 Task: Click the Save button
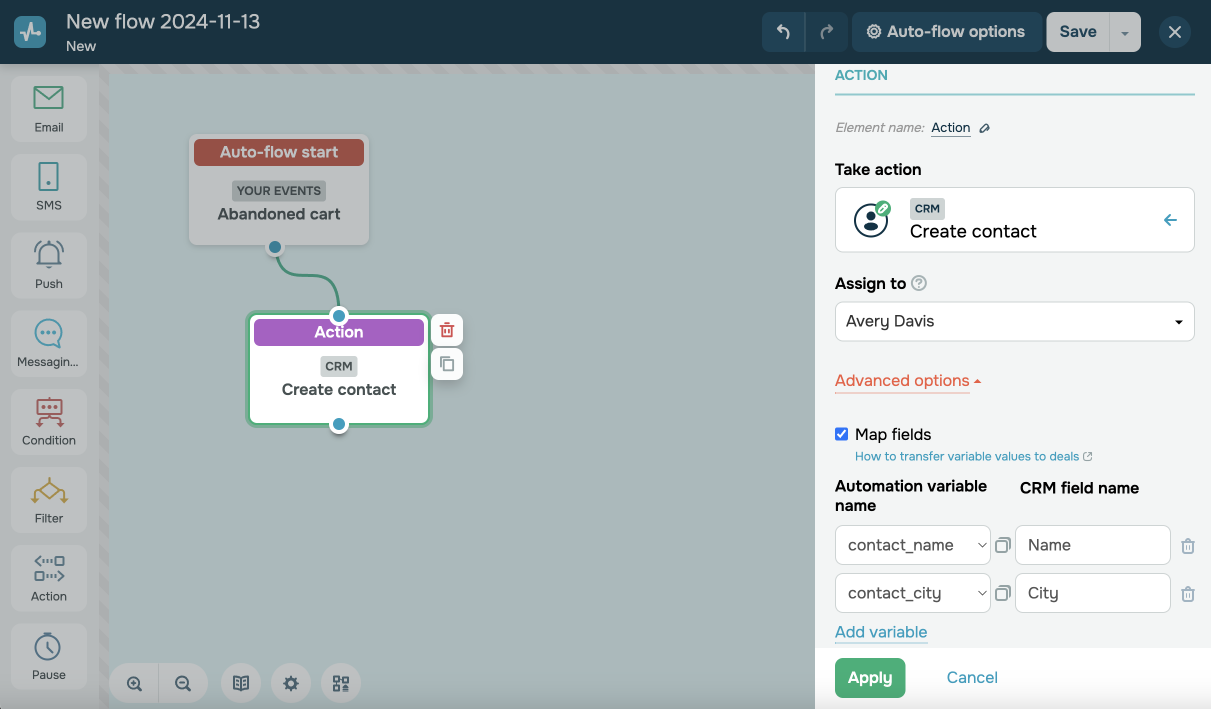coord(1078,32)
